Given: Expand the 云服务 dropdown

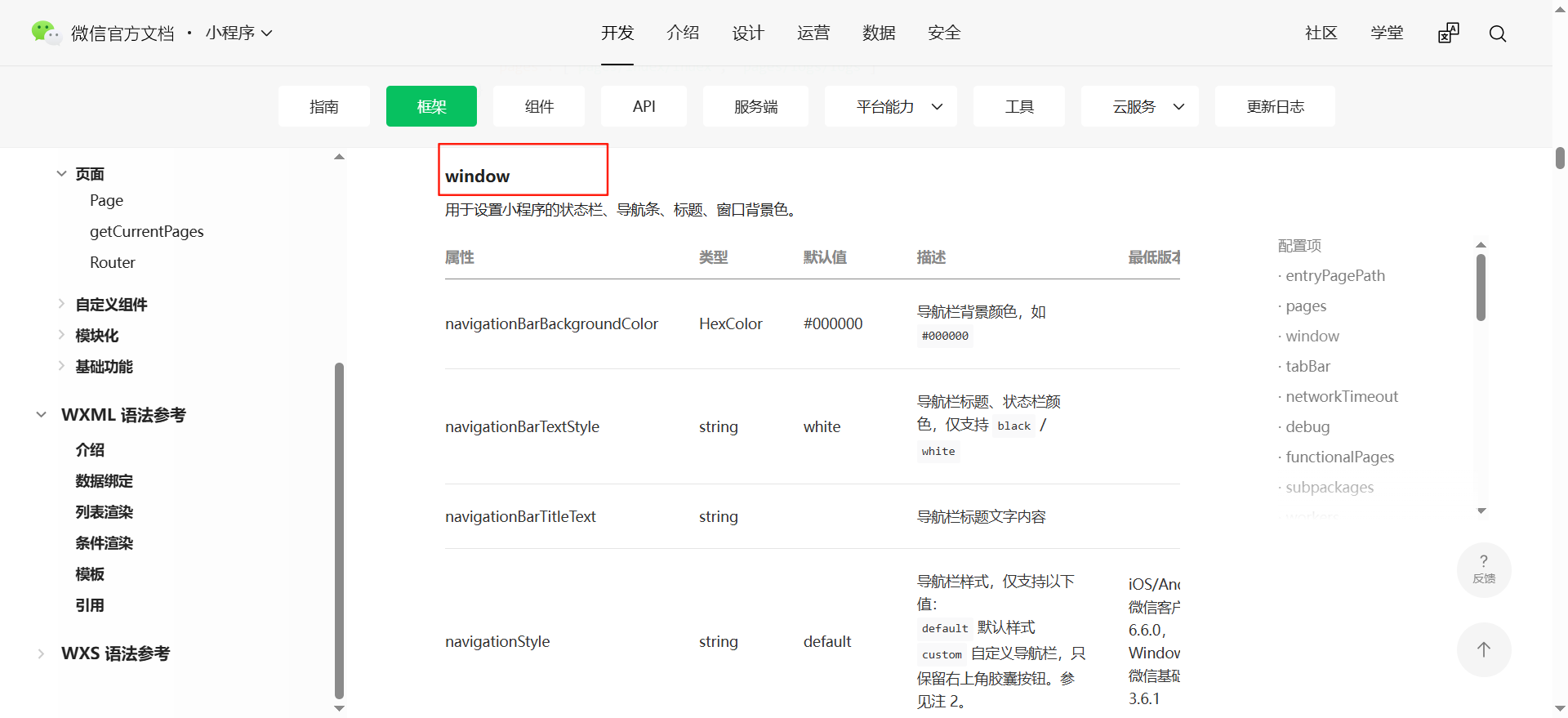Looking at the screenshot, I should tap(1139, 106).
